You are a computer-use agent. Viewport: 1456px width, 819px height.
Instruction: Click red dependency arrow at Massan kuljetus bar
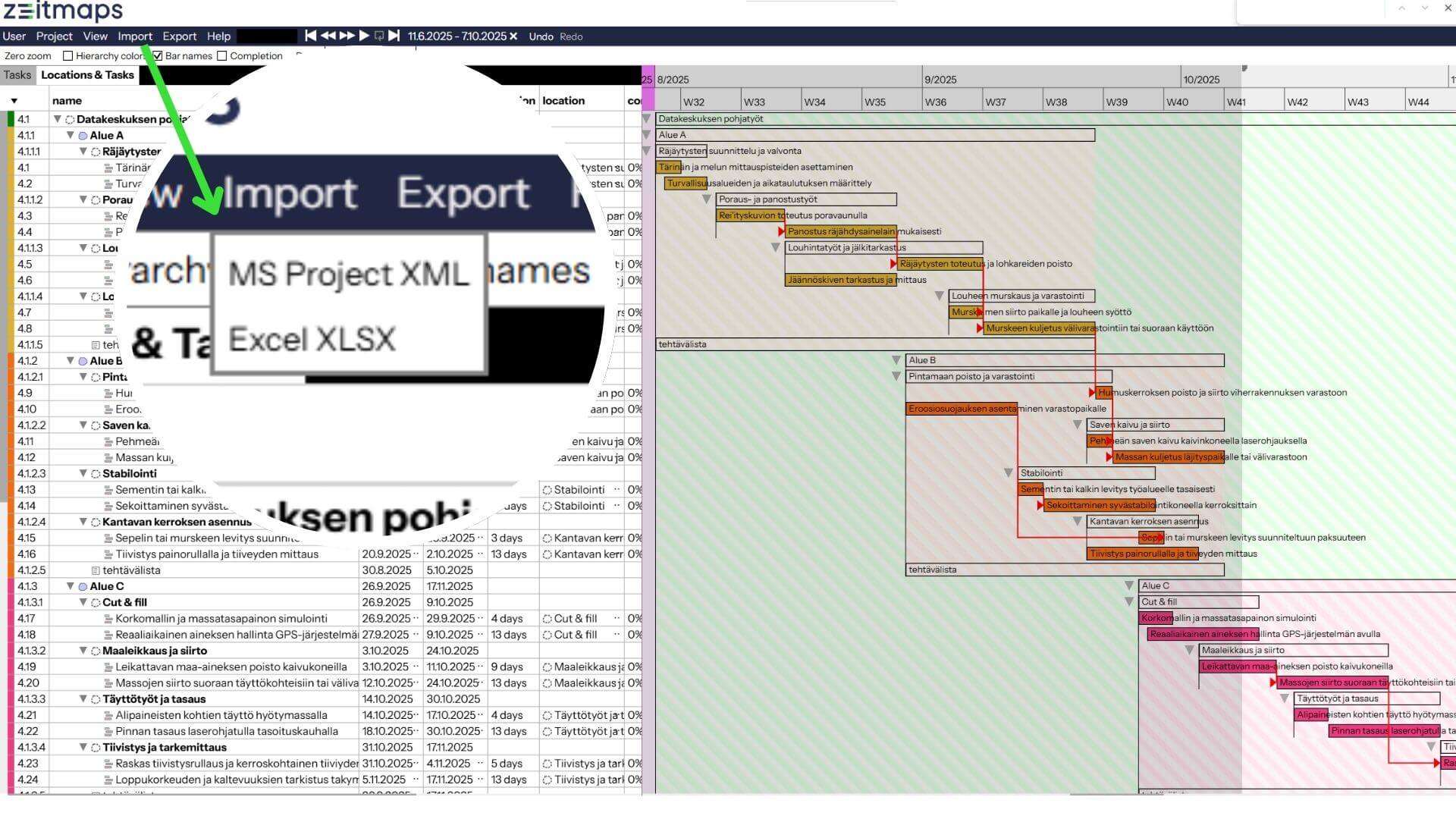[x=1109, y=457]
